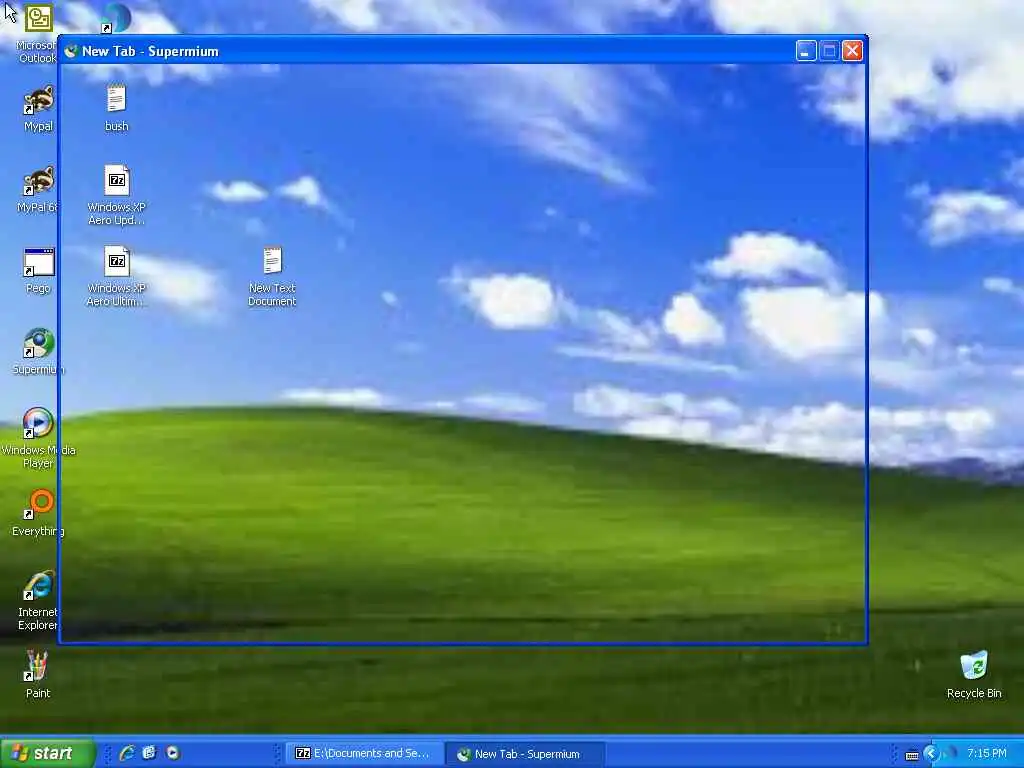Click the New Tab - Supermium taskbar button
Viewport: 1024px width, 768px height.
click(x=524, y=754)
